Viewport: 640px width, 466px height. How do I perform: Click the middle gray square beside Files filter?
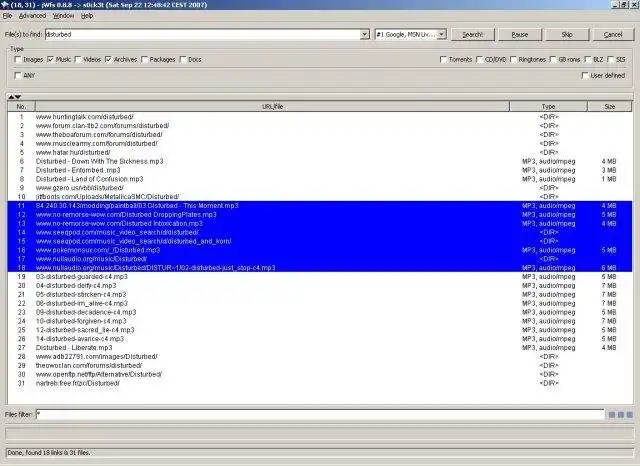click(621, 415)
